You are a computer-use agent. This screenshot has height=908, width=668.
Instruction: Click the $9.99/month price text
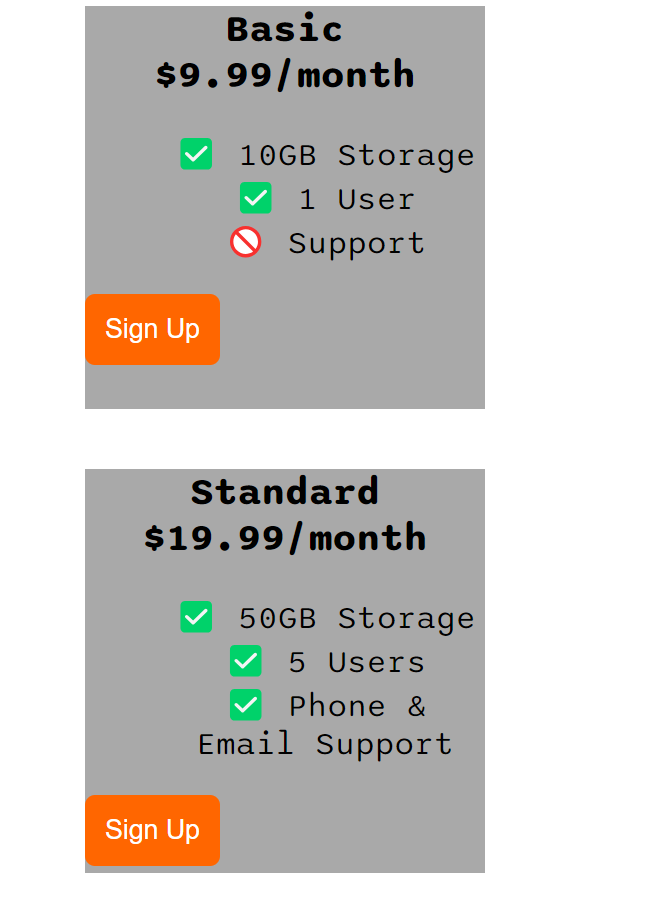pos(285,75)
